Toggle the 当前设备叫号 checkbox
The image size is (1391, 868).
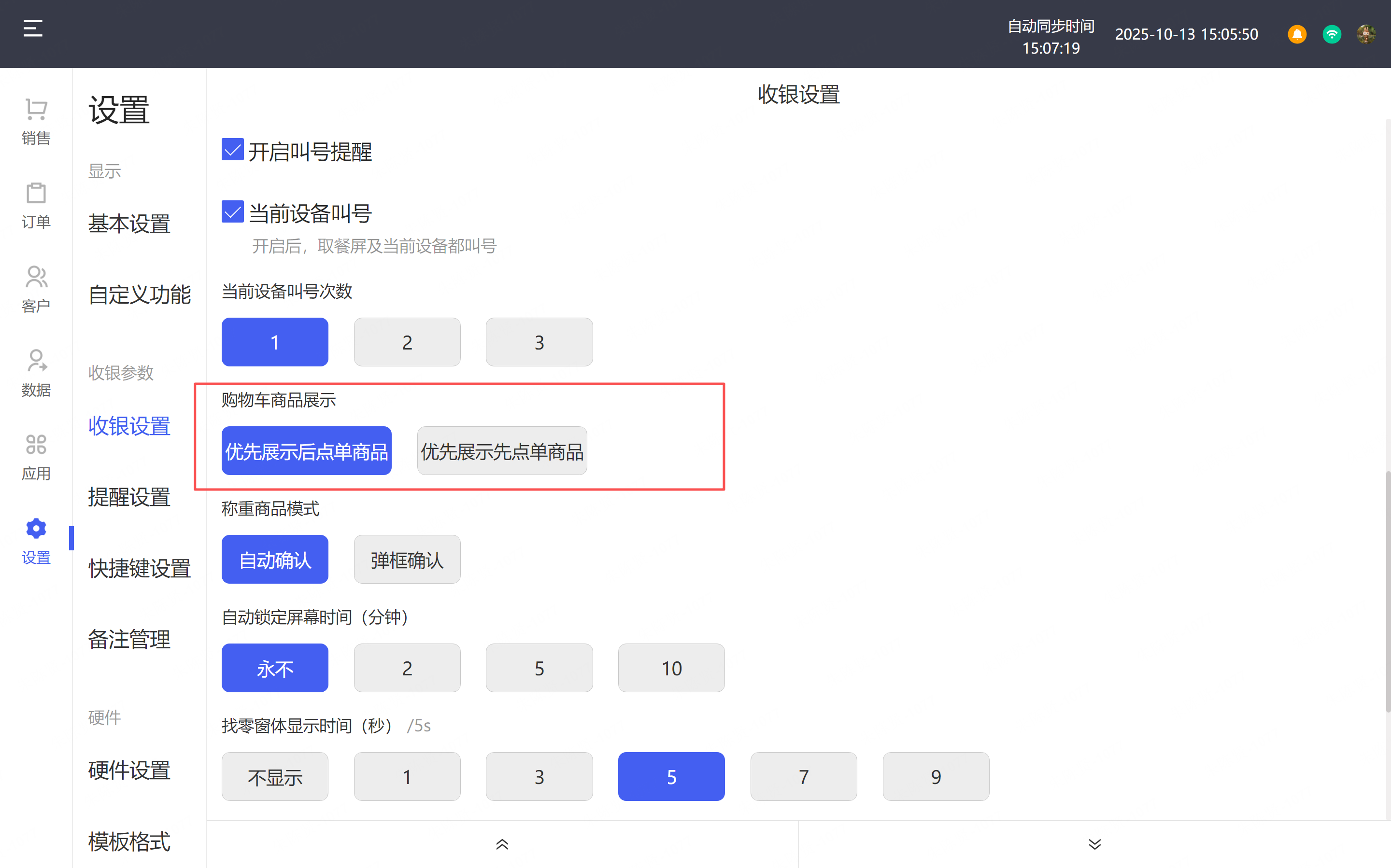(233, 212)
